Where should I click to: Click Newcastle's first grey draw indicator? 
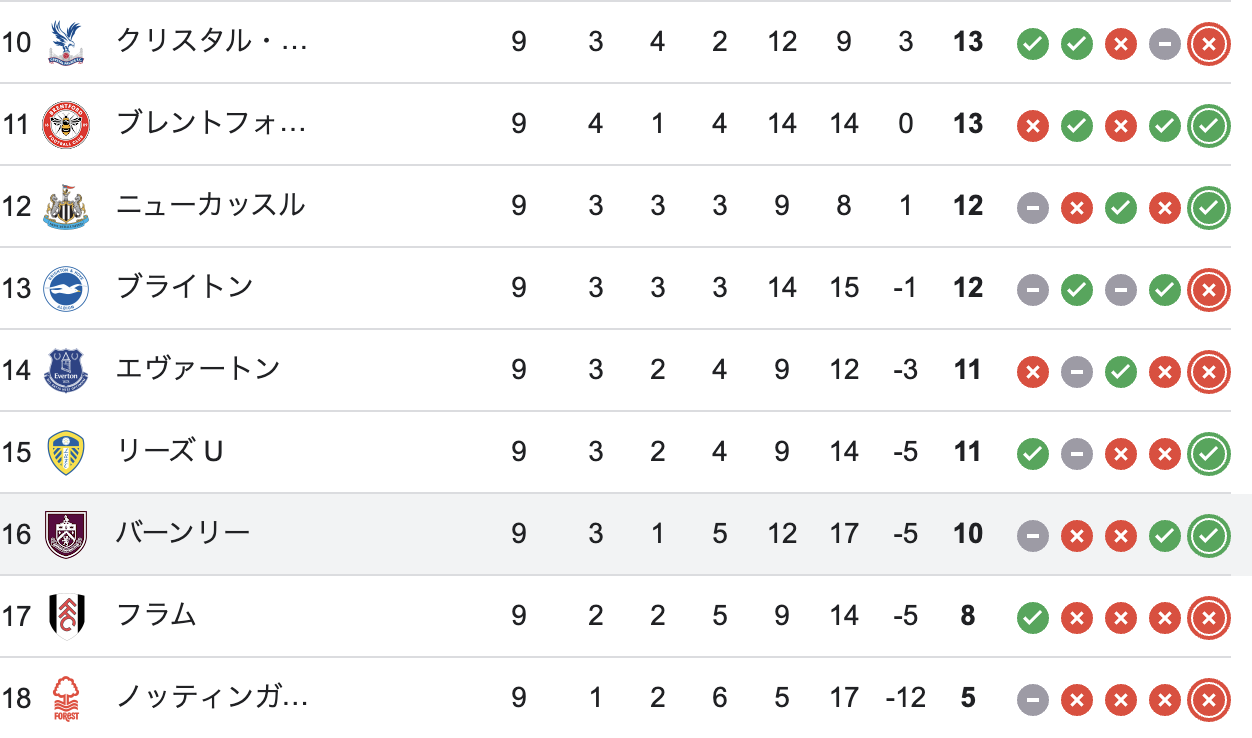(1033, 208)
